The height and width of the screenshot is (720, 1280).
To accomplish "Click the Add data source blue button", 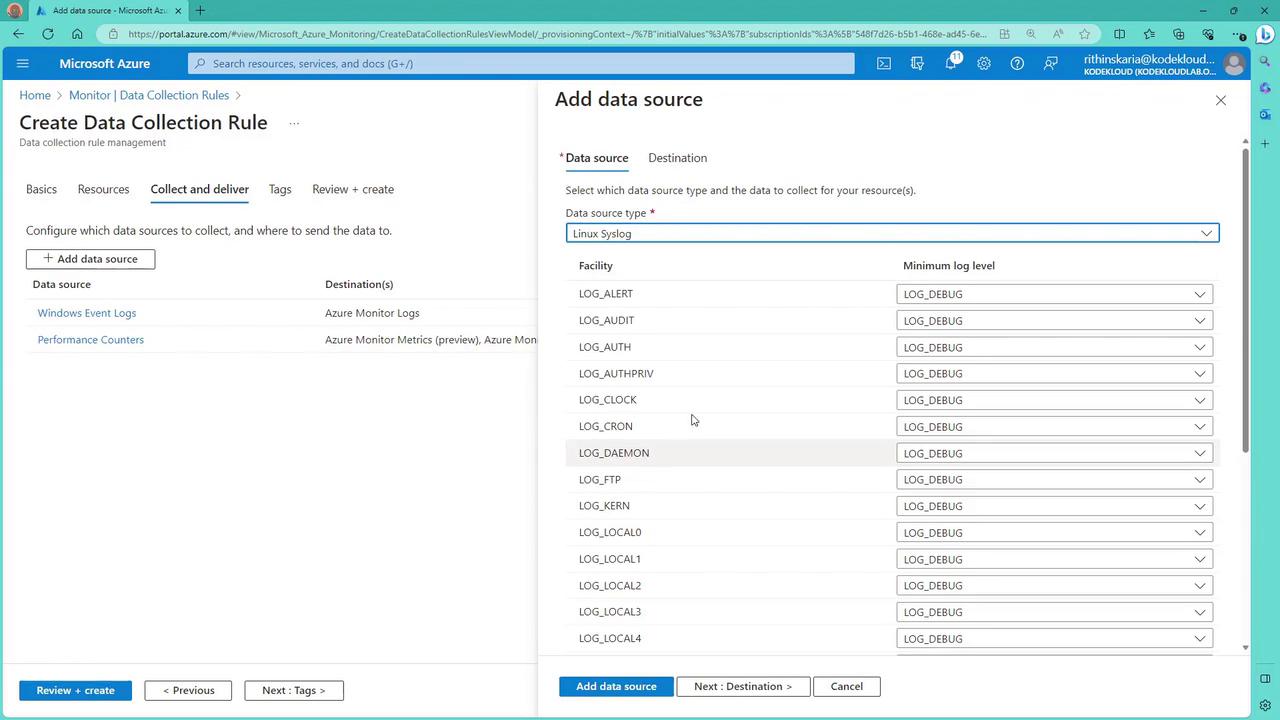I will tap(616, 686).
